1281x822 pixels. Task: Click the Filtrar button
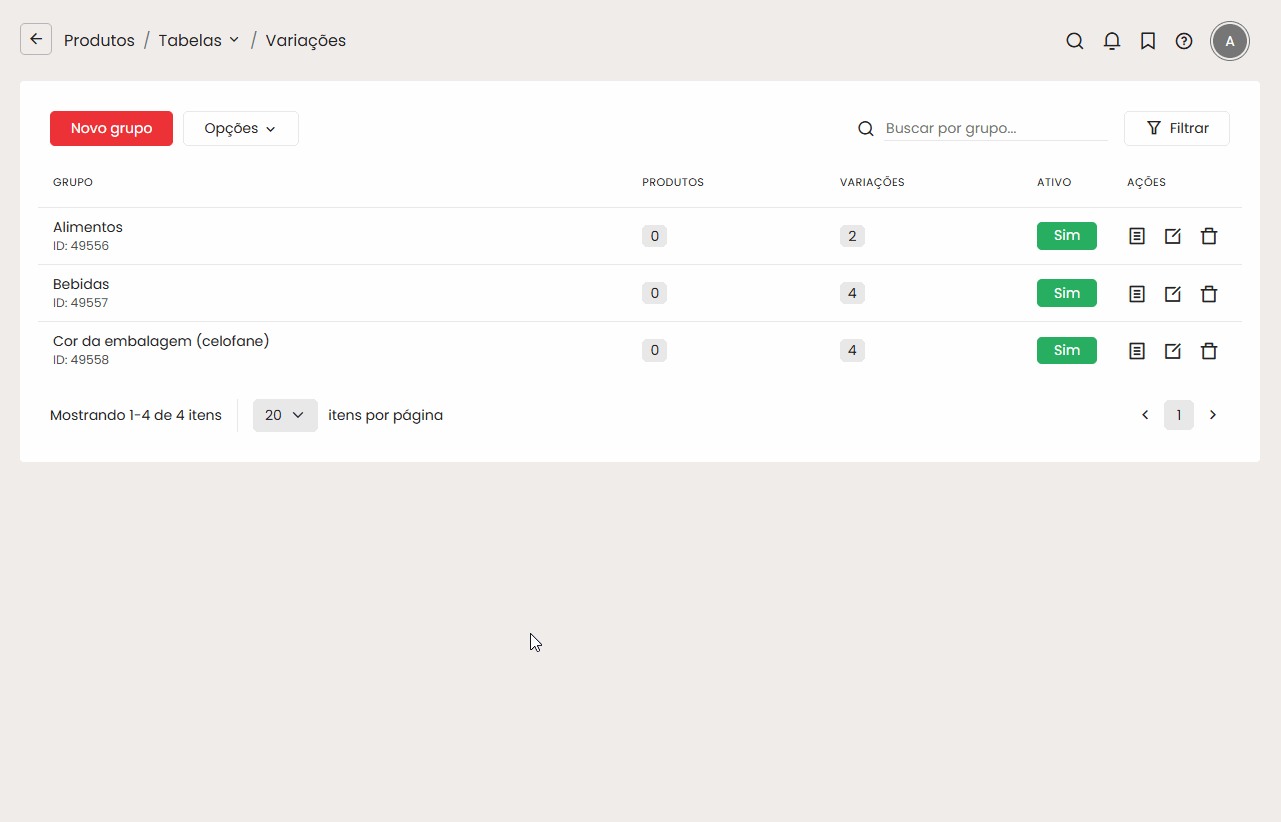[1177, 129]
